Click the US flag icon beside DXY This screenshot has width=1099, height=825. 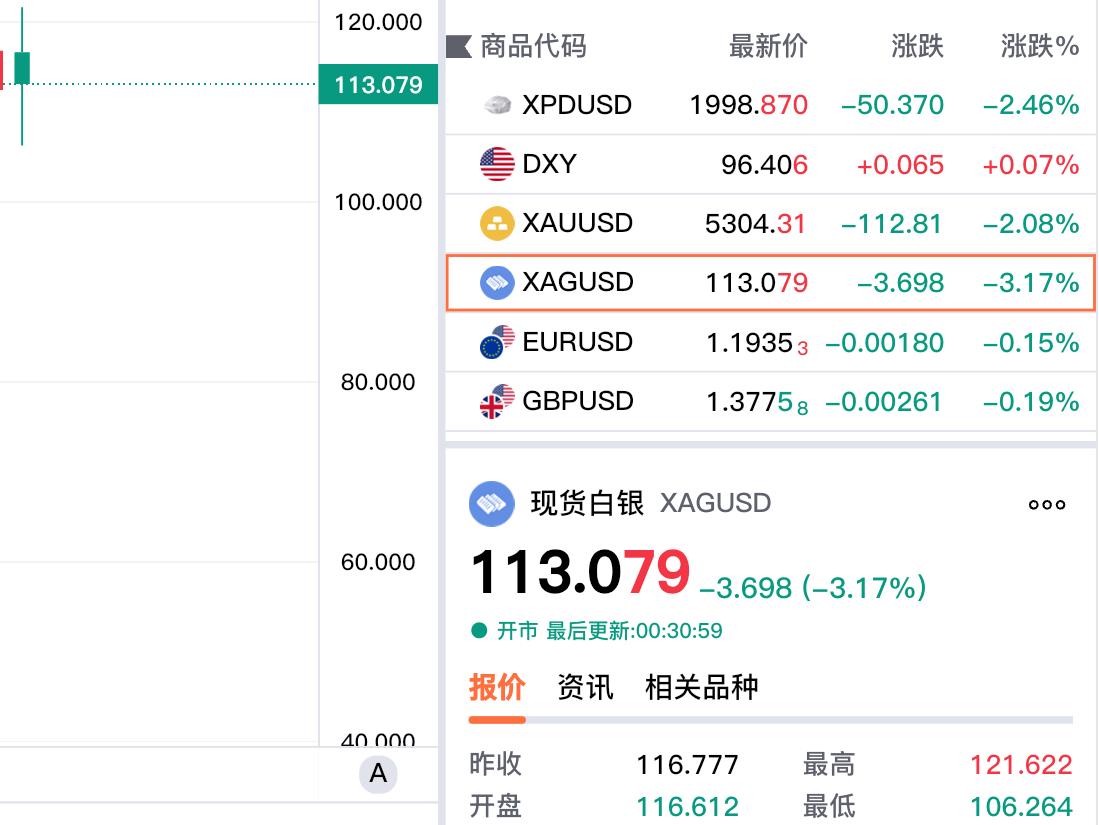click(496, 163)
